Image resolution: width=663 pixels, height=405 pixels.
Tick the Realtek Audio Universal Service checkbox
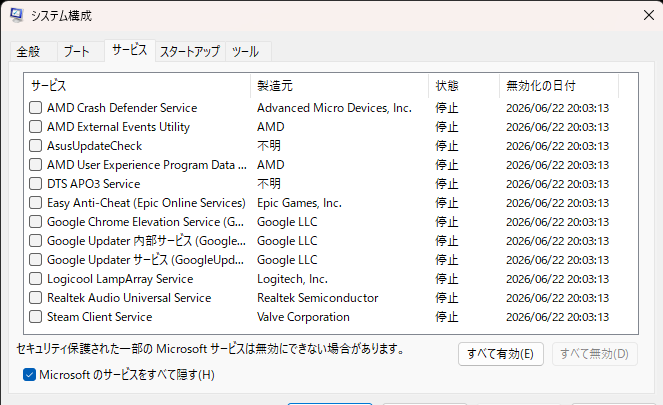tap(36, 298)
